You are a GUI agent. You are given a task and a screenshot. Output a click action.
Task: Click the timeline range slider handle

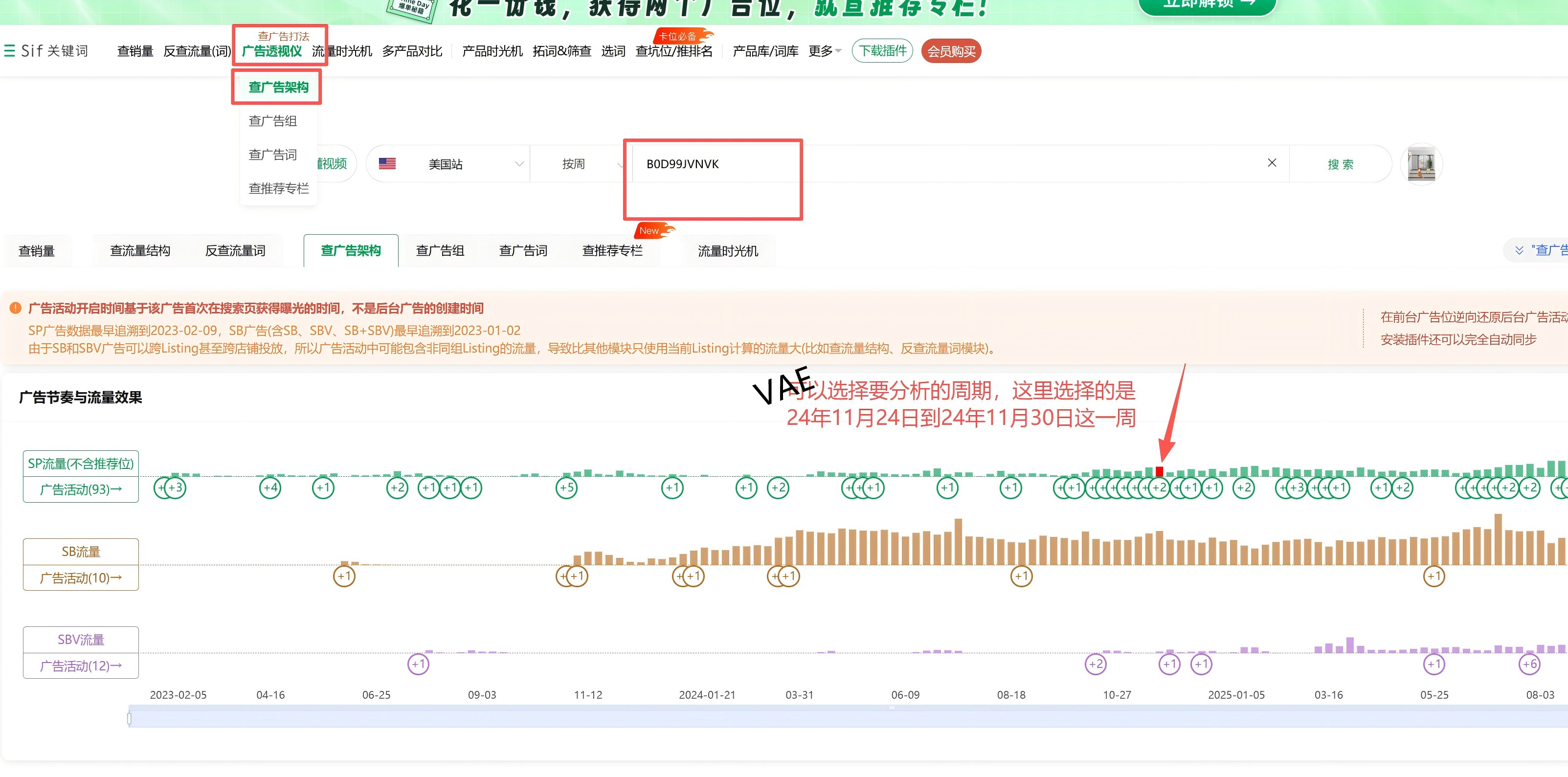pos(129,719)
